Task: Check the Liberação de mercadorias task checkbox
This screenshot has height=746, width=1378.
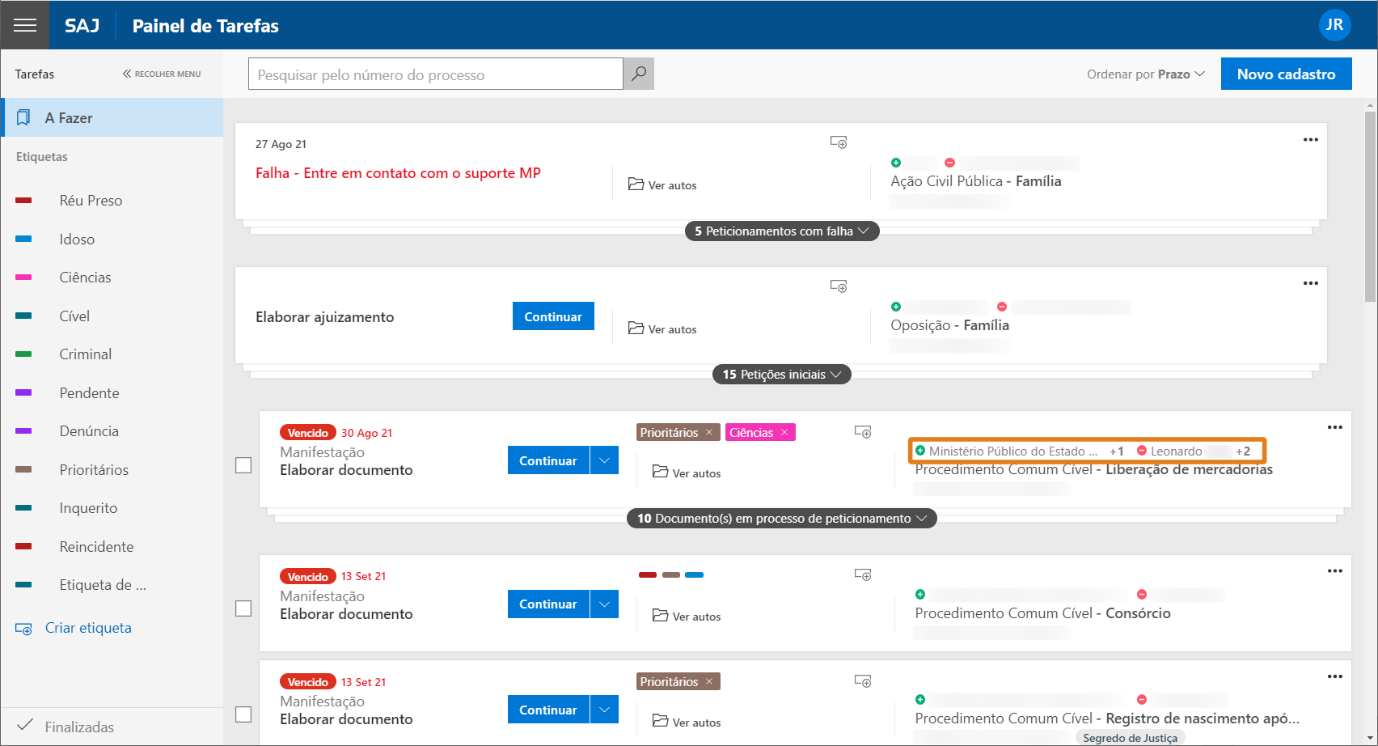Action: [243, 465]
